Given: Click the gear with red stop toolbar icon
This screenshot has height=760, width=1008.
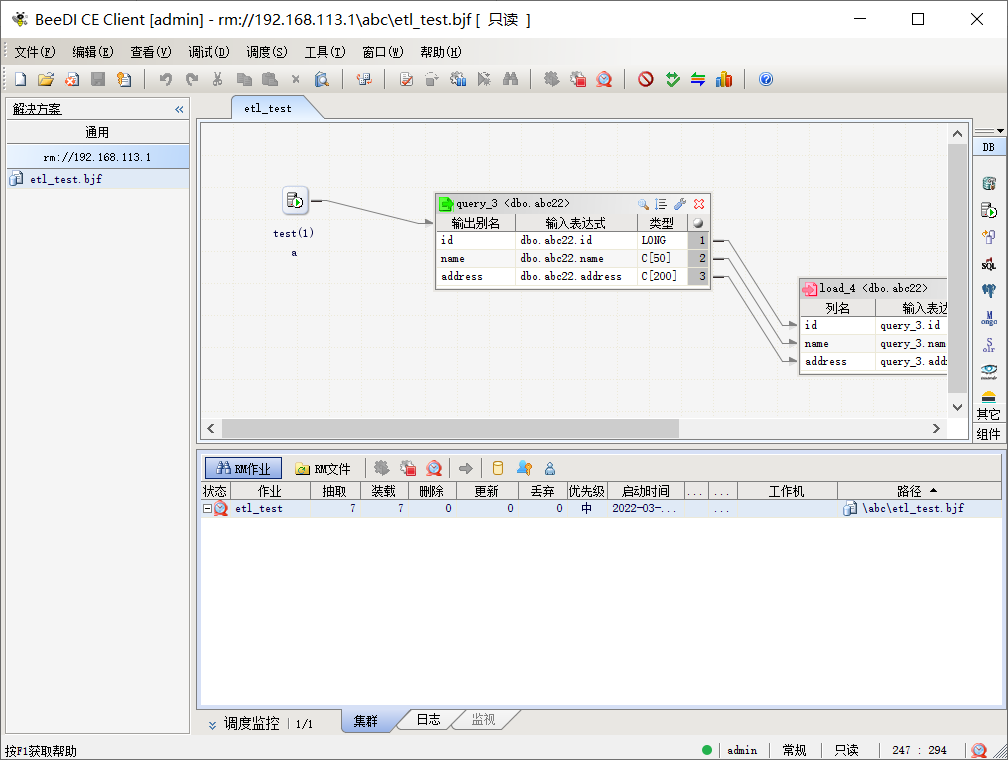Looking at the screenshot, I should pyautogui.click(x=578, y=79).
